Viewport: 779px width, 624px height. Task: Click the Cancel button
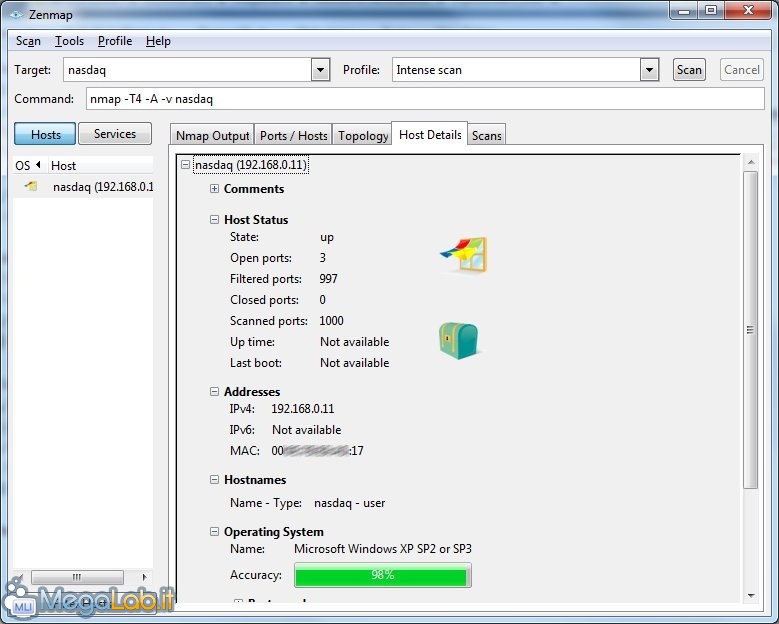742,70
